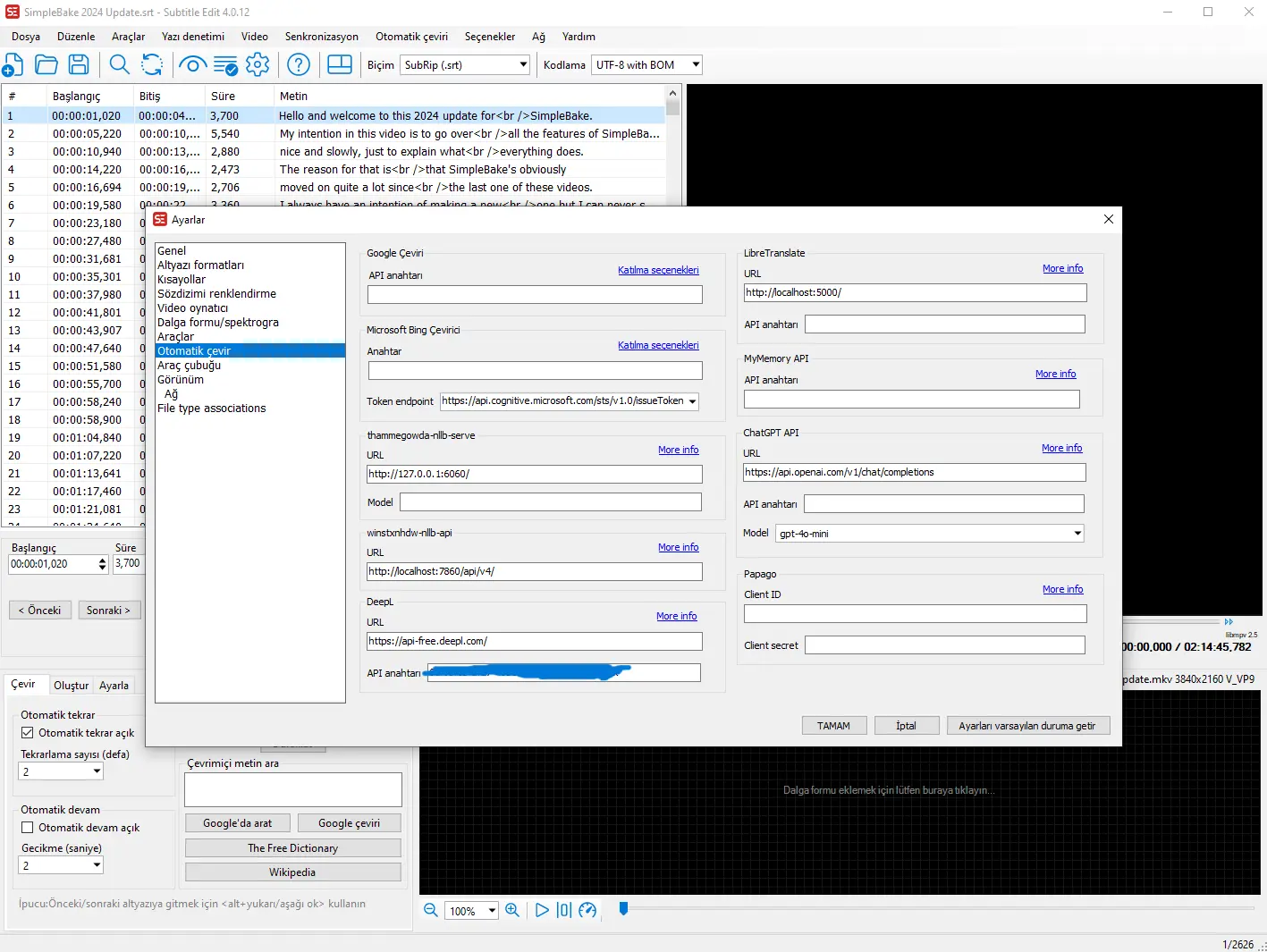
Task: Open Help question mark icon
Action: (x=299, y=64)
